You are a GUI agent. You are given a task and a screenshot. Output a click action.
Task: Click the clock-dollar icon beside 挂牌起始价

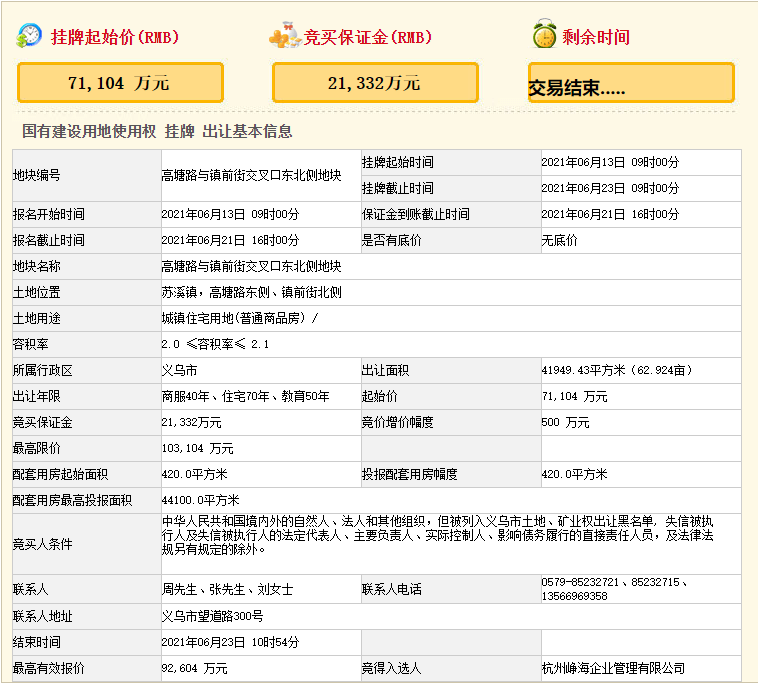click(x=29, y=36)
